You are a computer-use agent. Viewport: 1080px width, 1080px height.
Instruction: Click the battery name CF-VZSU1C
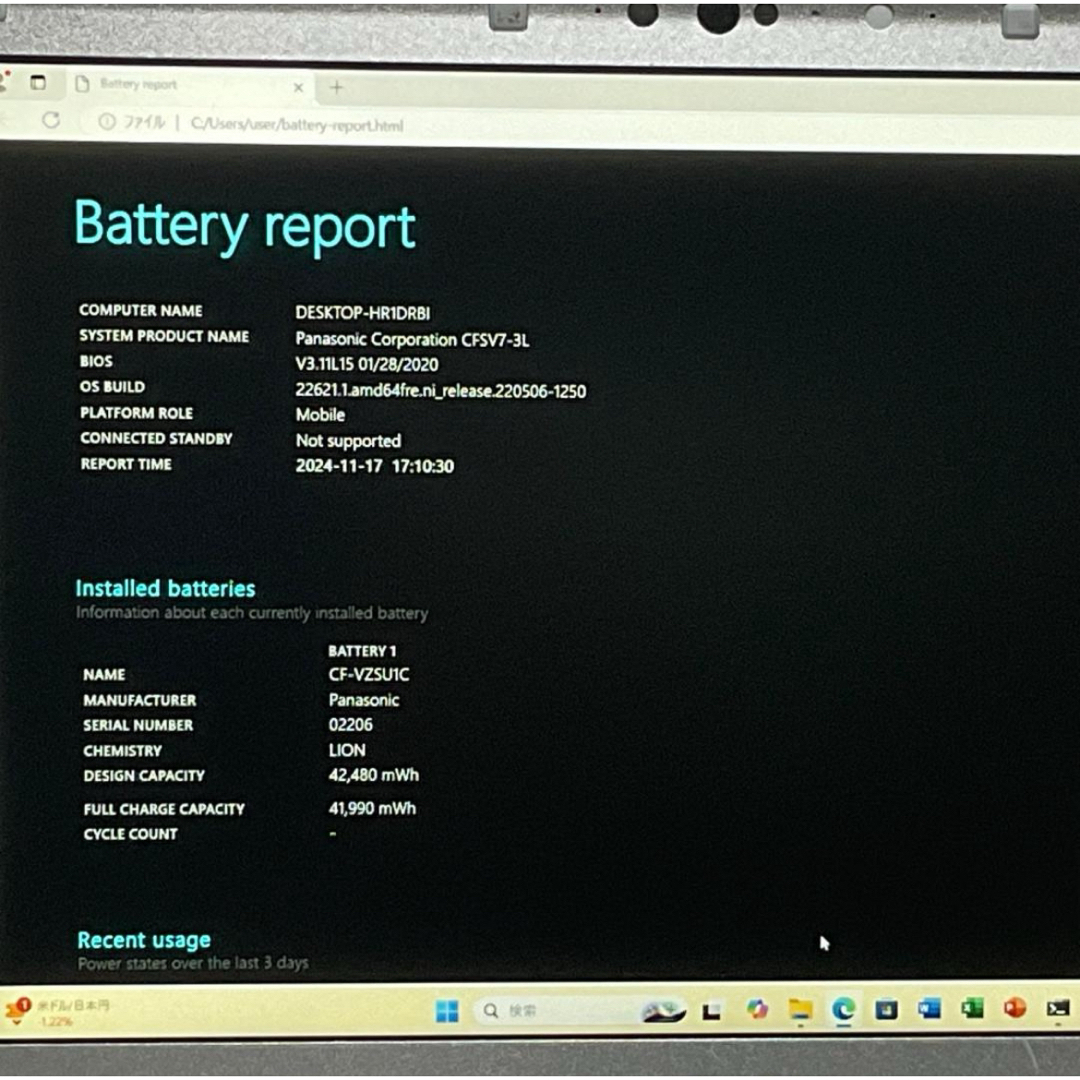[368, 674]
